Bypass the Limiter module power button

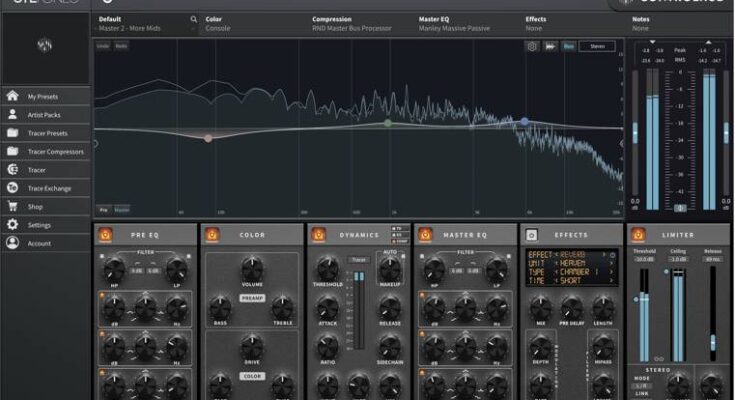coord(638,234)
